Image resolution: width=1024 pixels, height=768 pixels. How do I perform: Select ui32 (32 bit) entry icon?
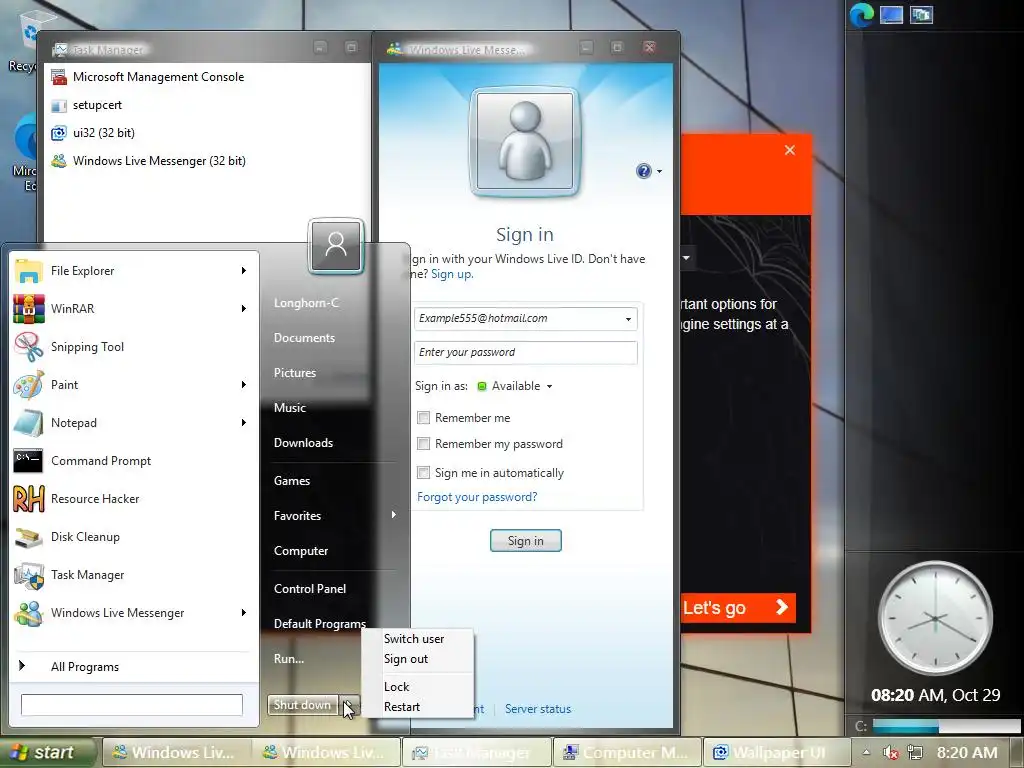(x=59, y=133)
